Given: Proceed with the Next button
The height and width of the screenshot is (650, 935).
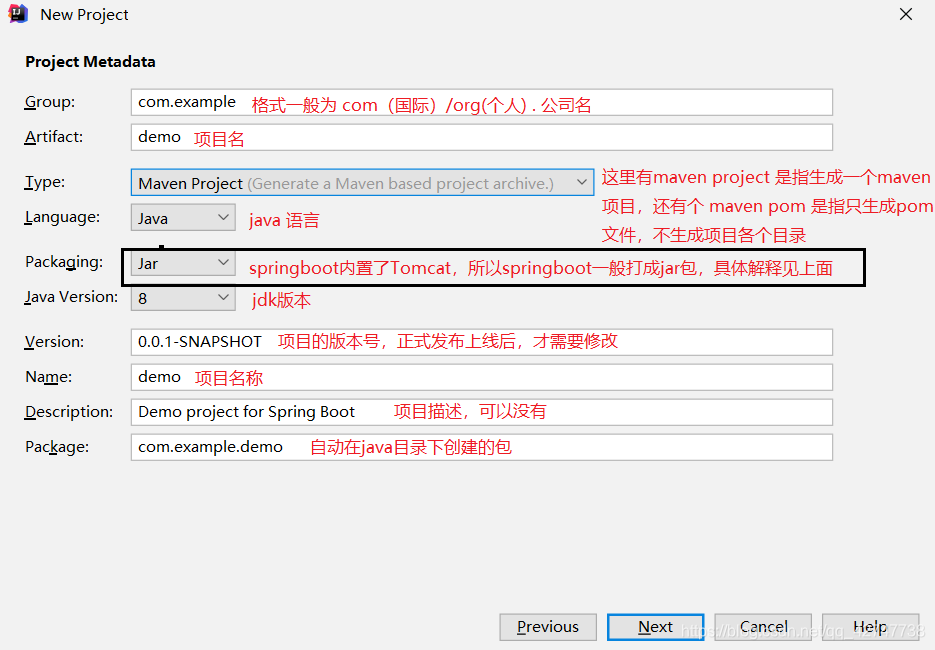Looking at the screenshot, I should tap(655, 627).
